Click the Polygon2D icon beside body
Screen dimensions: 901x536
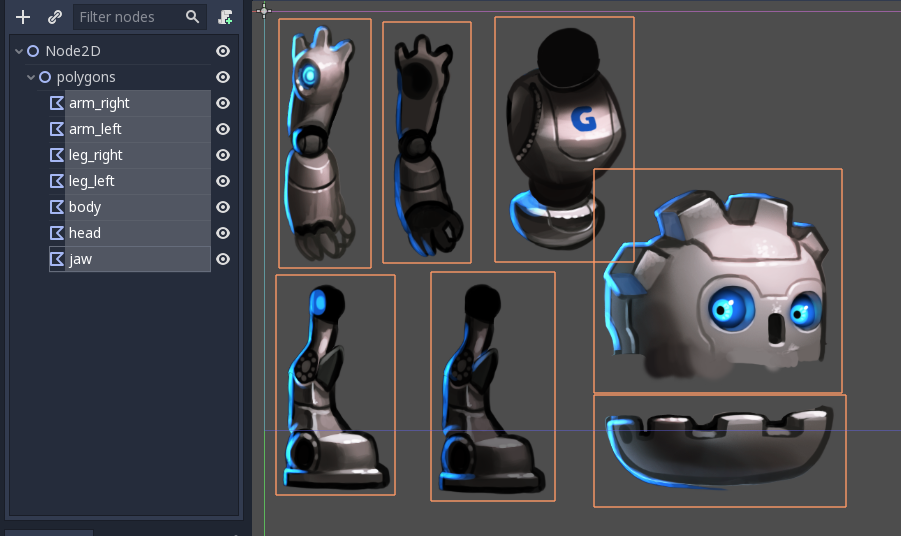pyautogui.click(x=57, y=207)
